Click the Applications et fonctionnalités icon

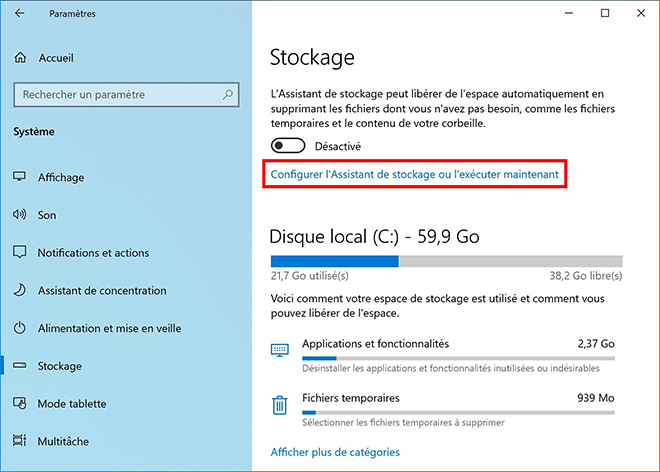pyautogui.click(x=280, y=350)
